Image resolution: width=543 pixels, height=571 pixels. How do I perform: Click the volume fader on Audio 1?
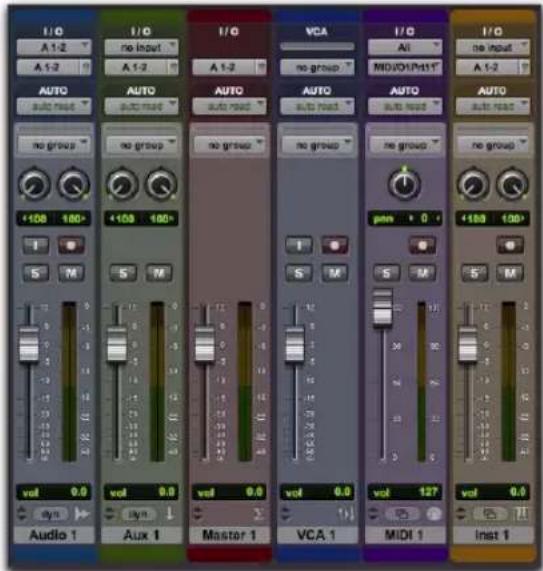(x=29, y=344)
